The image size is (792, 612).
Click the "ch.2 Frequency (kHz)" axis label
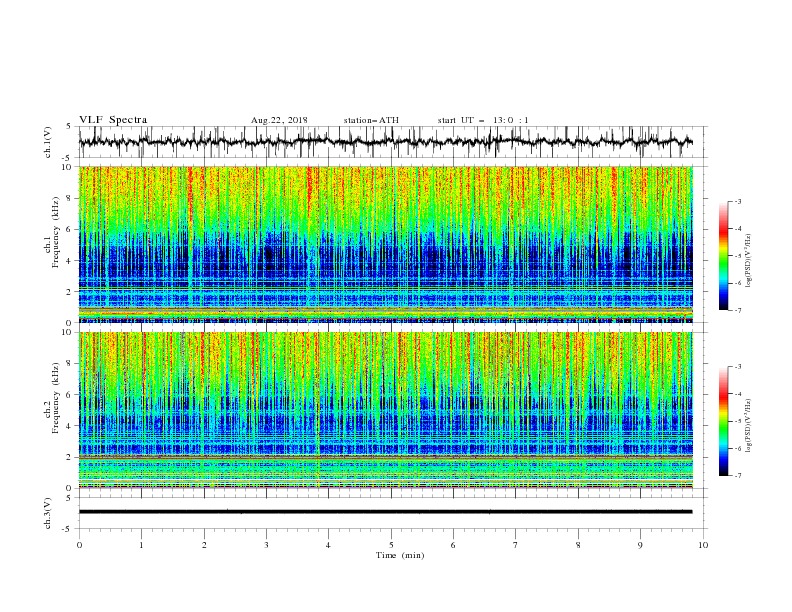52,398
